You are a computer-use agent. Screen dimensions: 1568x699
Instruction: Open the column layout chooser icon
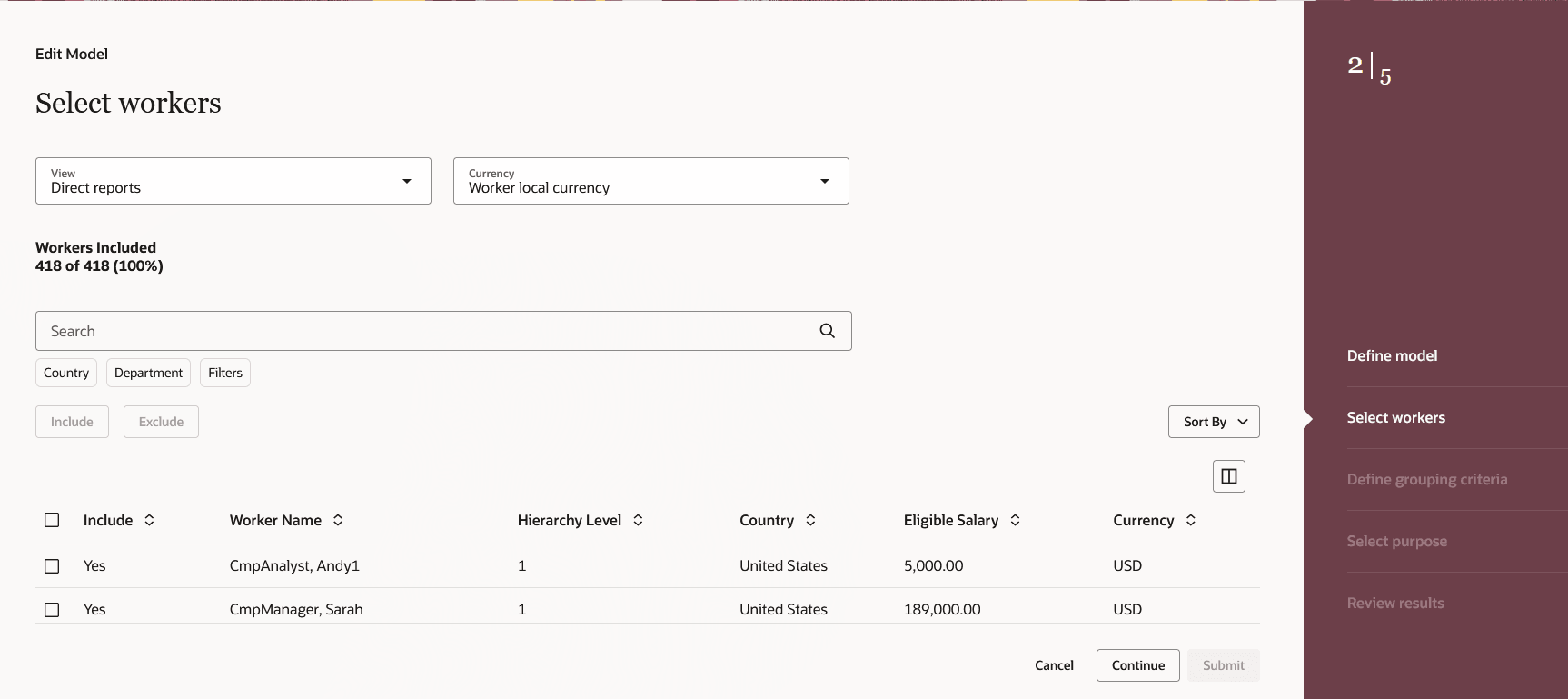coord(1228,476)
